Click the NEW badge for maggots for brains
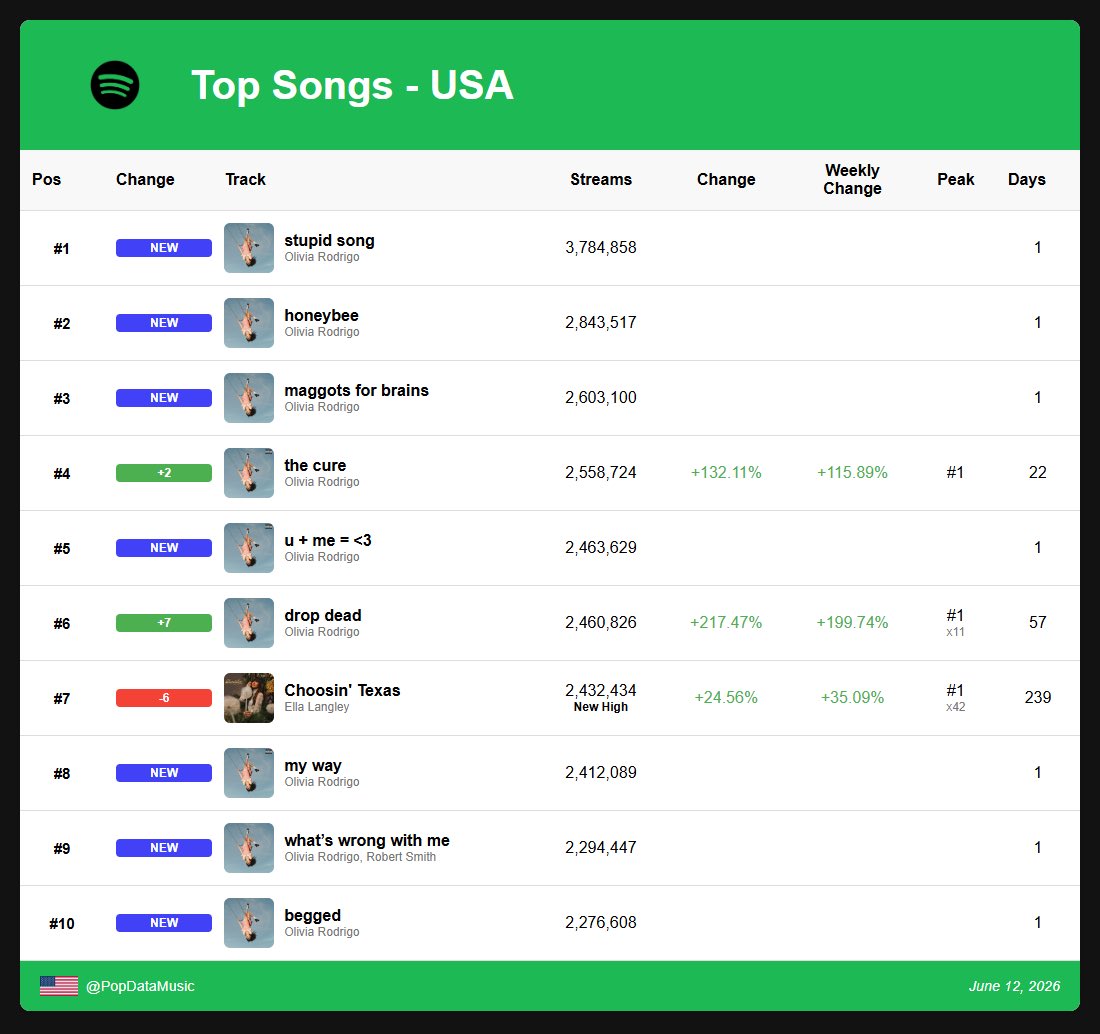Screen dimensions: 1100x1034 [163, 398]
